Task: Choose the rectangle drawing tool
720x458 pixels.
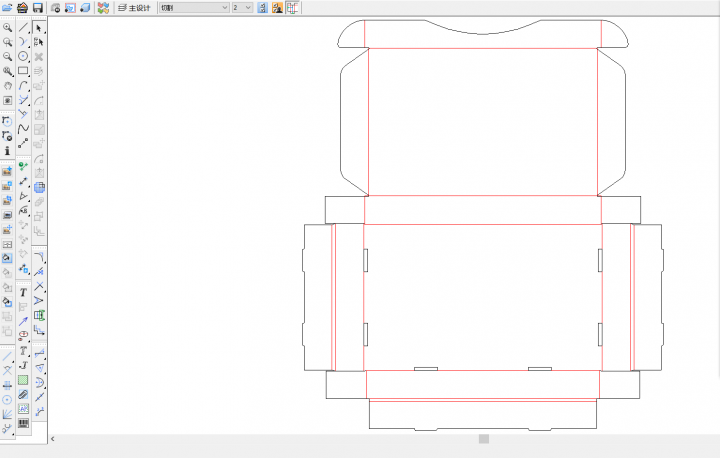Action: 23,71
